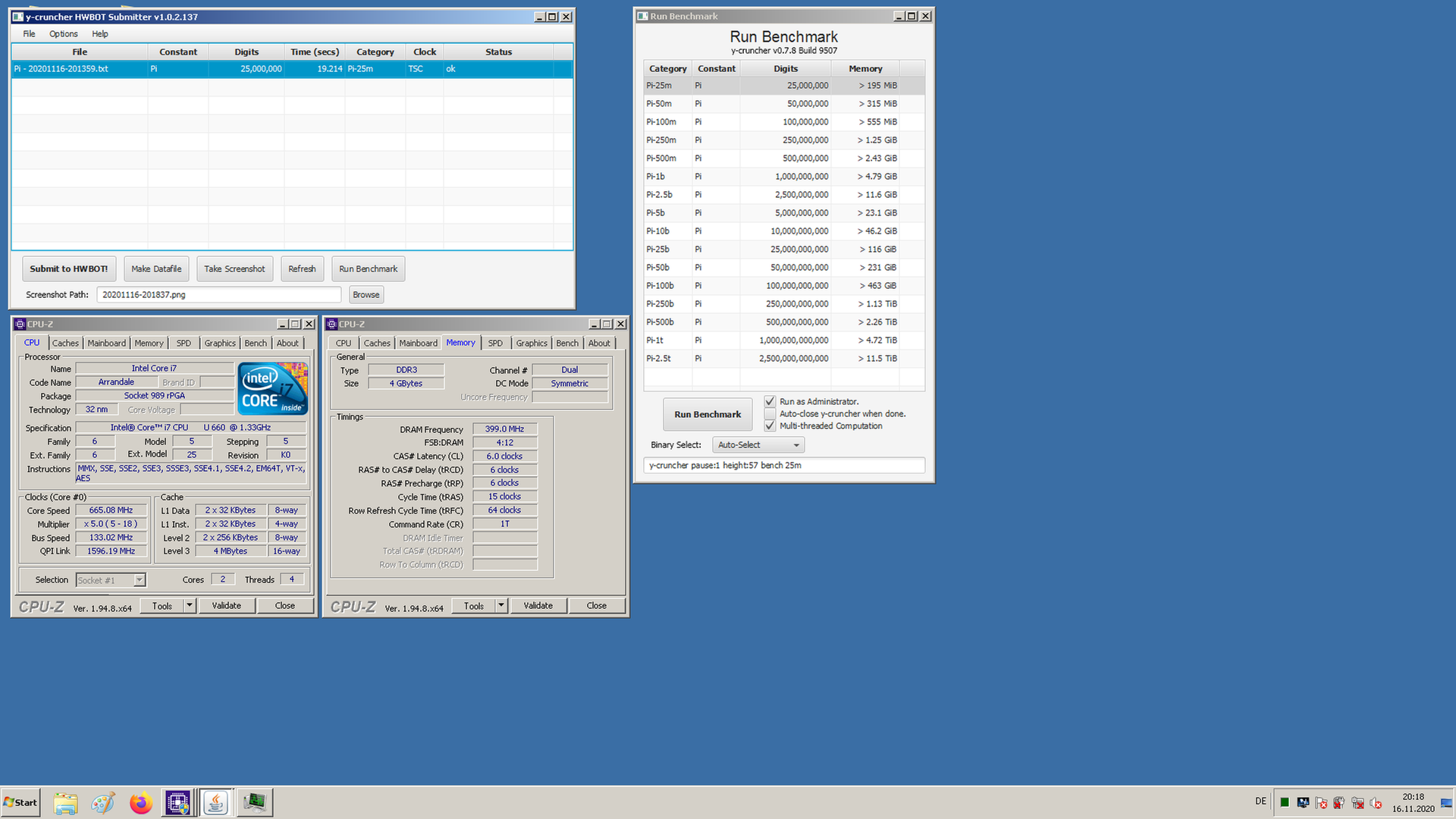Click the power plug tray icon
The image size is (1456, 819).
1339,802
